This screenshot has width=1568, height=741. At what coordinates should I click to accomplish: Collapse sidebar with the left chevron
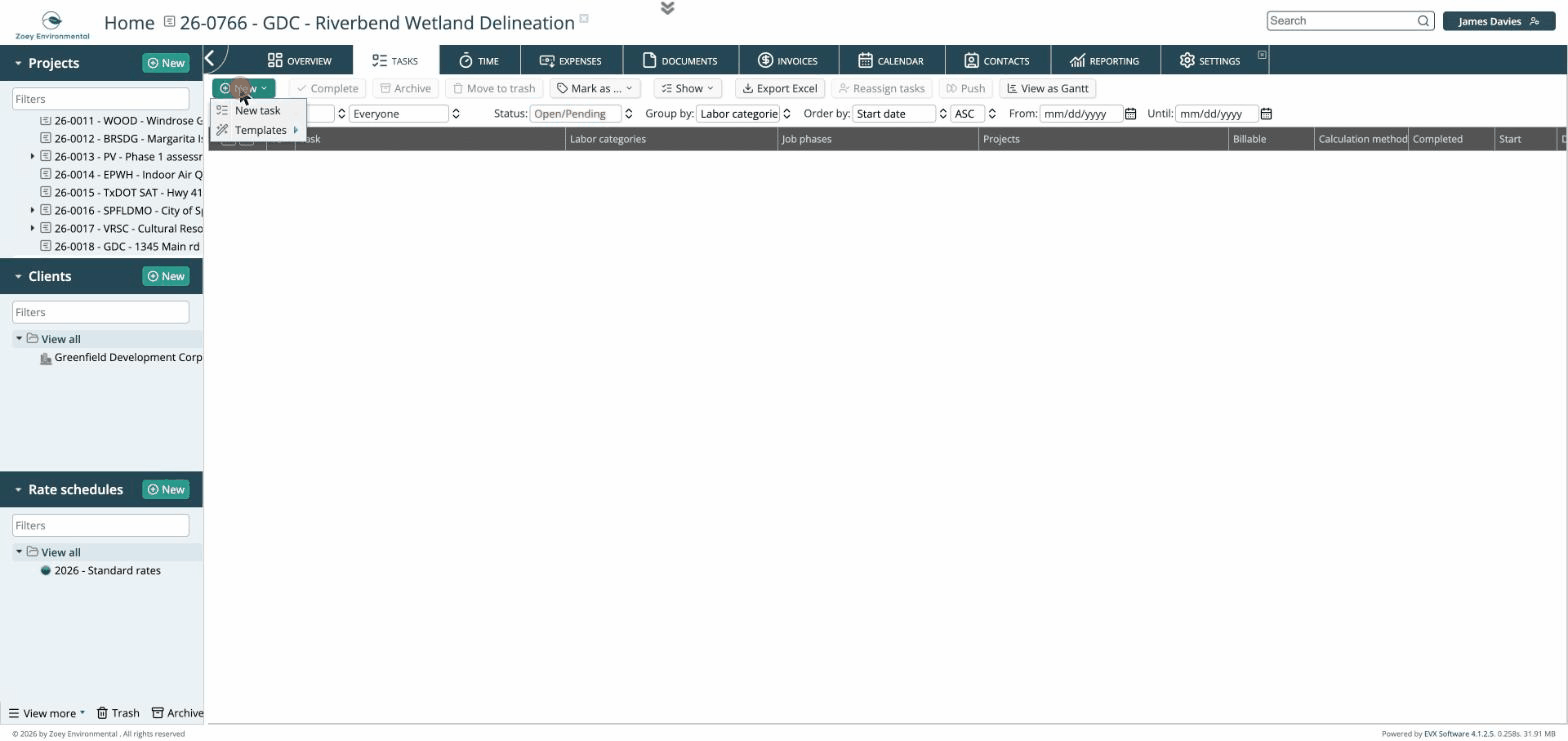click(210, 59)
